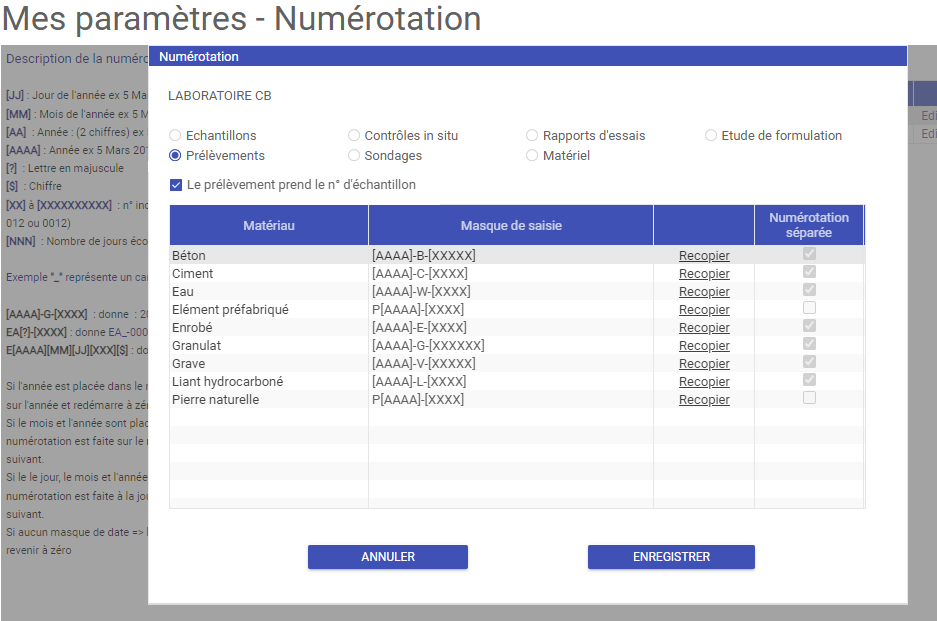Click the LABORATOIRE CB label

219,96
